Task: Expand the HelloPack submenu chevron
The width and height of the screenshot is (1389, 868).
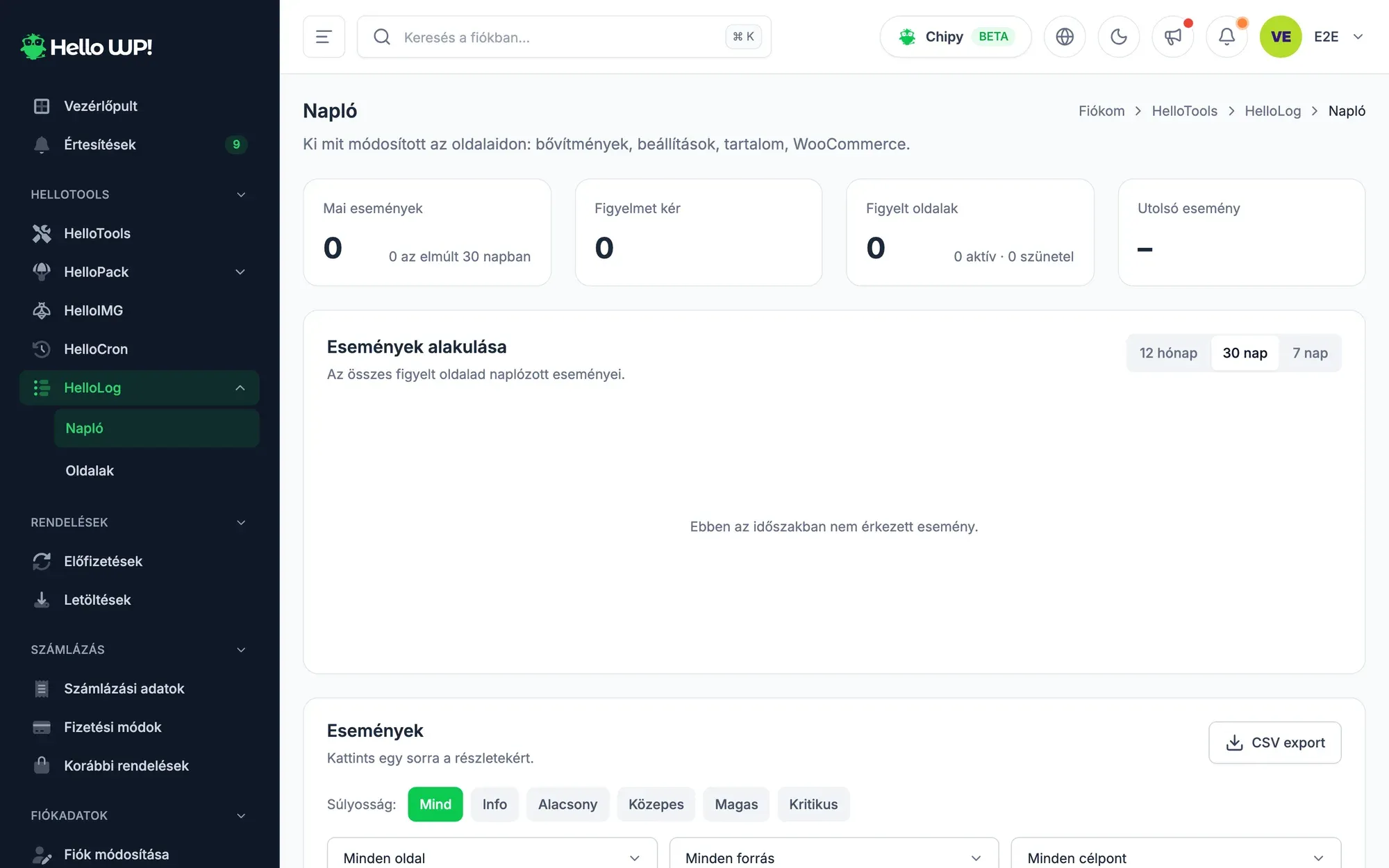Action: pos(240,272)
